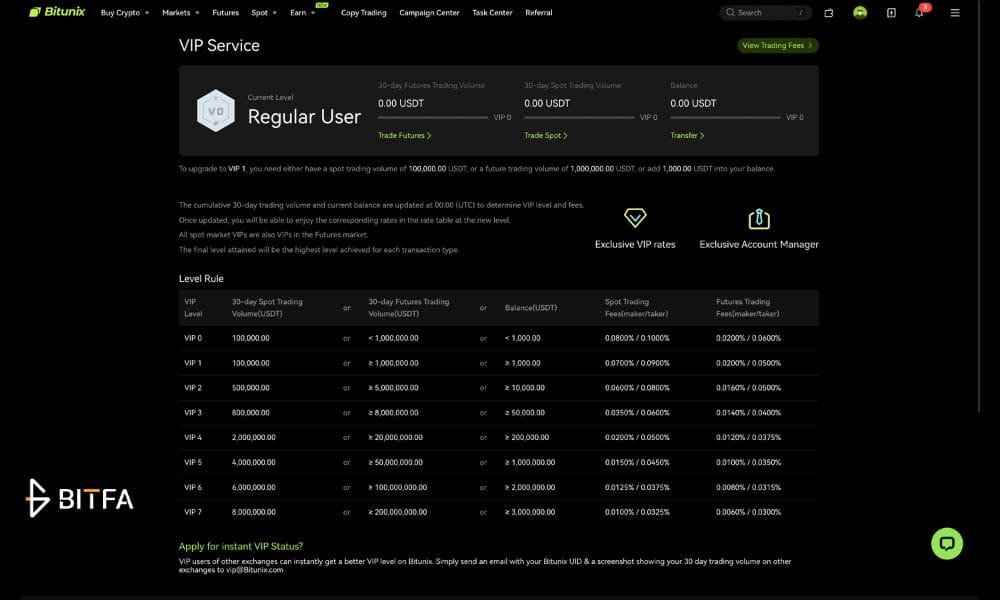Click the Transfer link
The width and height of the screenshot is (1000, 600).
687,135
